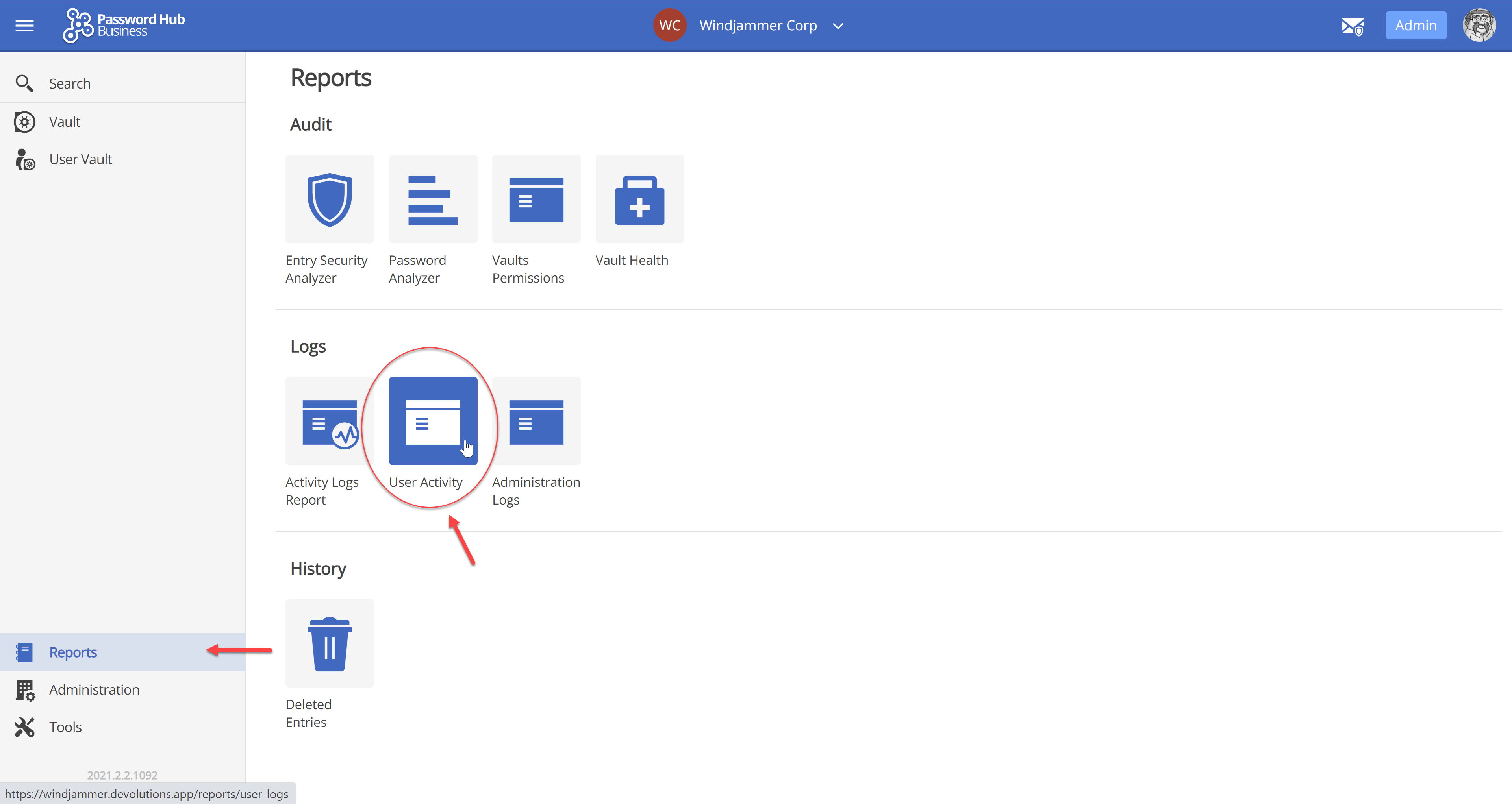This screenshot has height=804, width=1512.
Task: Open the Administration Logs tile
Action: (x=536, y=421)
